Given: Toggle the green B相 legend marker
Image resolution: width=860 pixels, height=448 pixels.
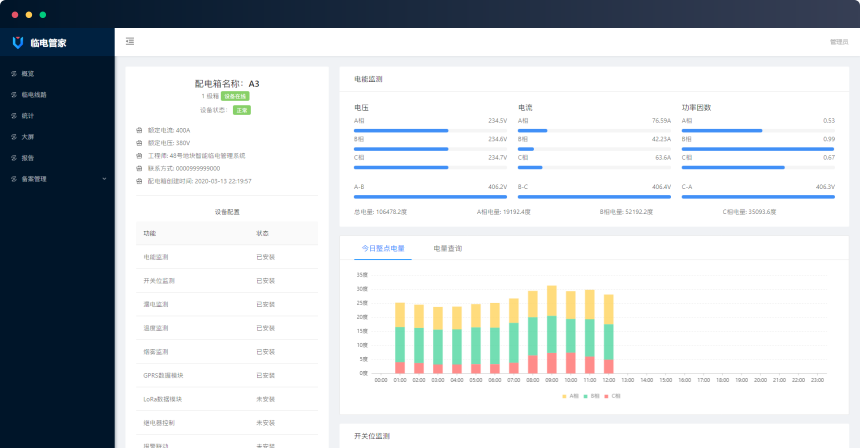Looking at the screenshot, I should [x=585, y=396].
